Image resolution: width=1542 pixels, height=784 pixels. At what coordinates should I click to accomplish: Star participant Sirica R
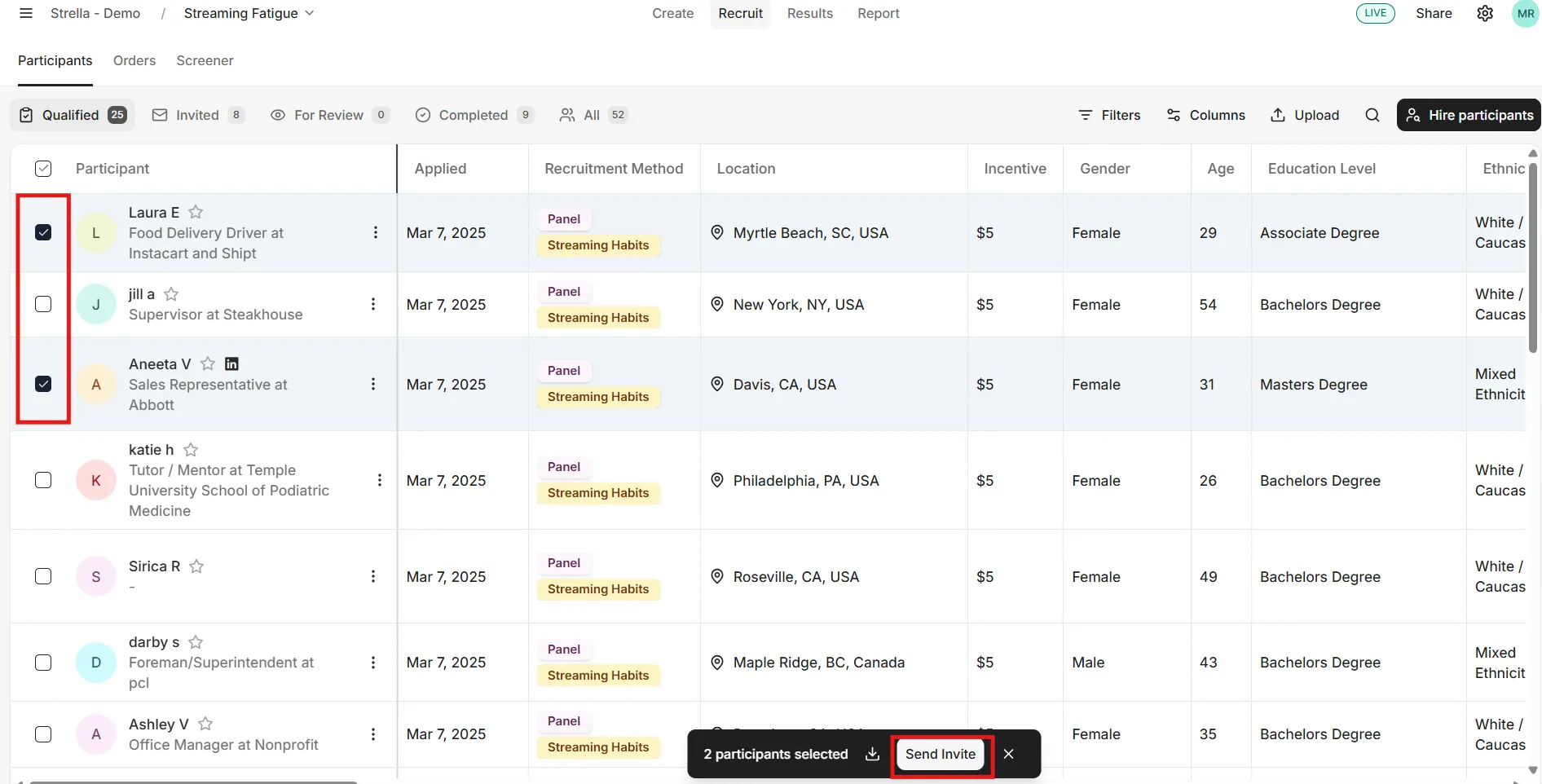tap(196, 566)
